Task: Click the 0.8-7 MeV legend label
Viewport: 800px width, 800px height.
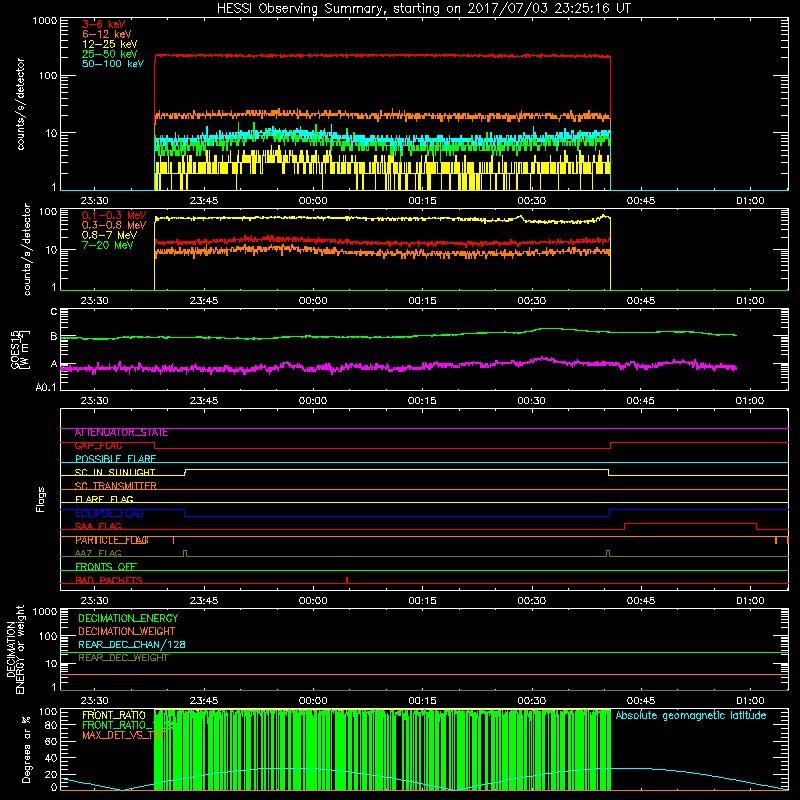Action: 109,235
